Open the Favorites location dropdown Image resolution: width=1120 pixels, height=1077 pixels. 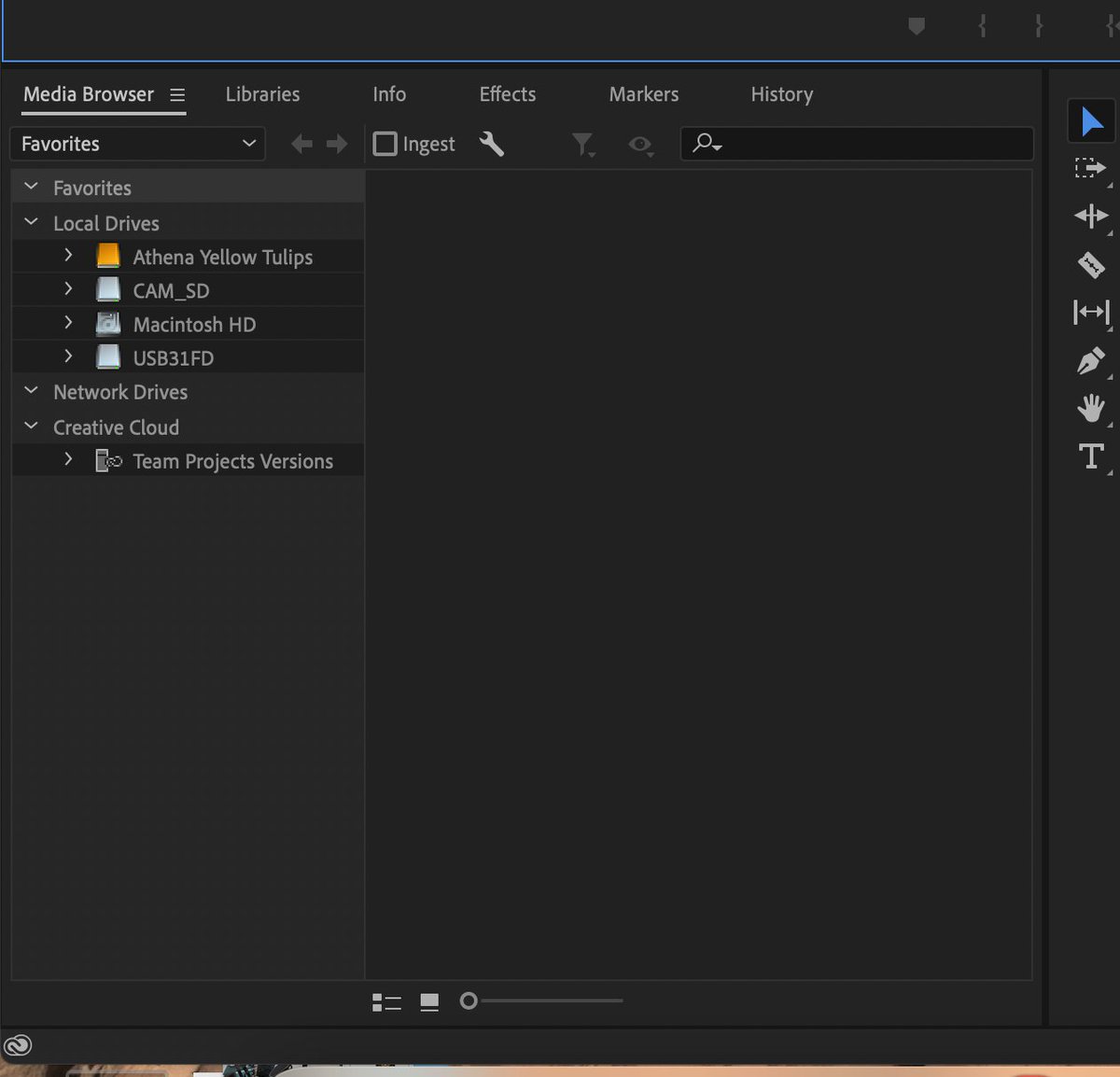point(137,144)
